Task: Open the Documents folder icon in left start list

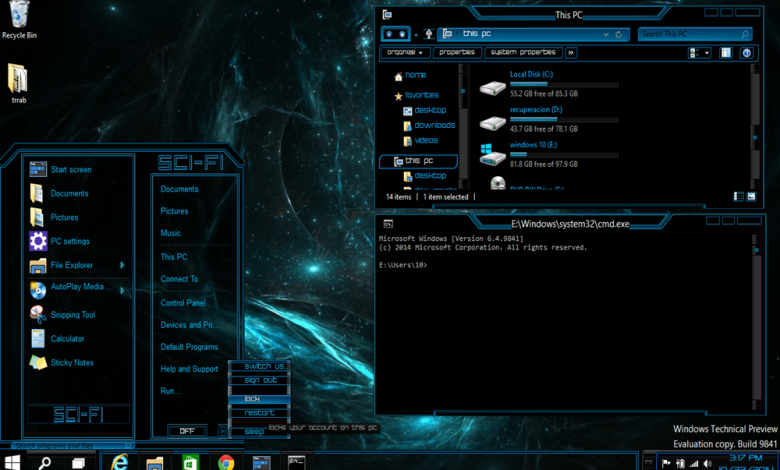Action: click(x=37, y=193)
